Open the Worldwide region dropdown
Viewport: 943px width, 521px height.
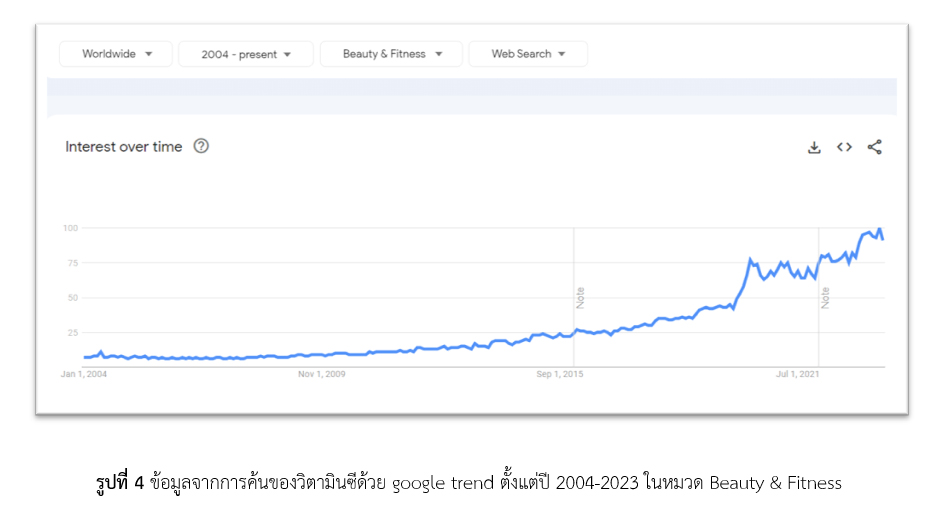tap(116, 54)
